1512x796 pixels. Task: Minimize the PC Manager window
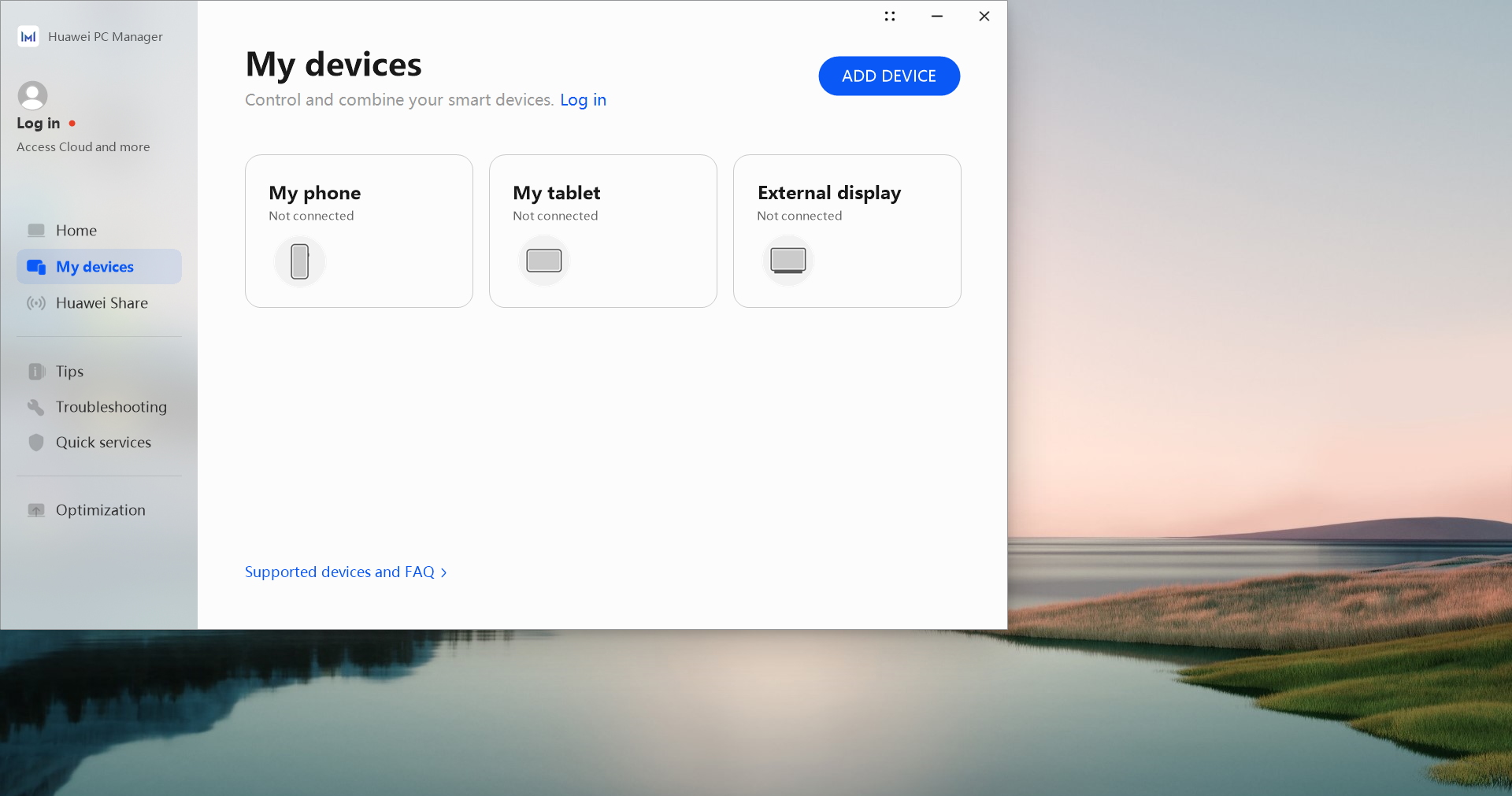pyautogui.click(x=937, y=16)
